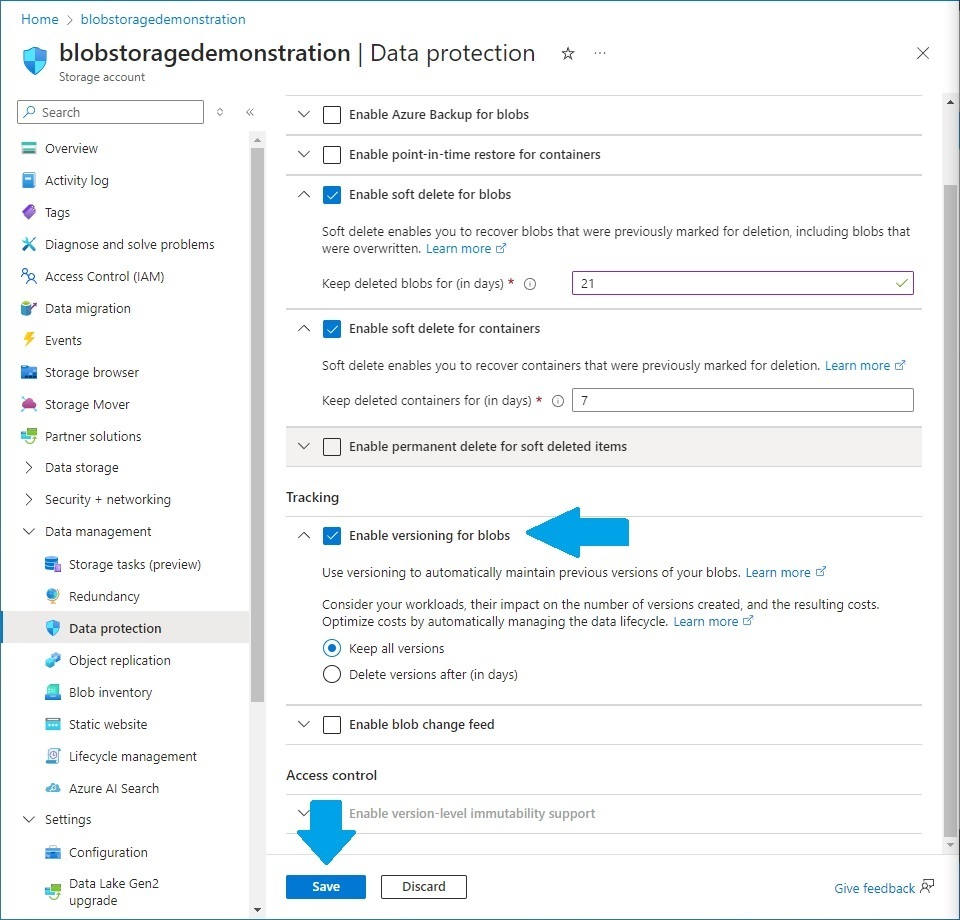Click the info icon next to Keep deleted containers
The height and width of the screenshot is (920, 960).
[x=558, y=401]
